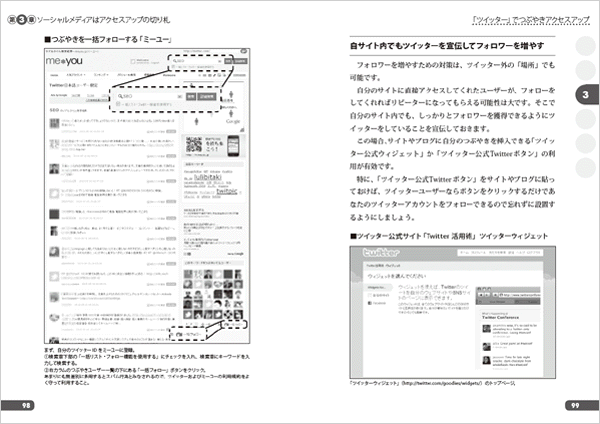Click the white top navigation bar on the Twitter page

500,253
